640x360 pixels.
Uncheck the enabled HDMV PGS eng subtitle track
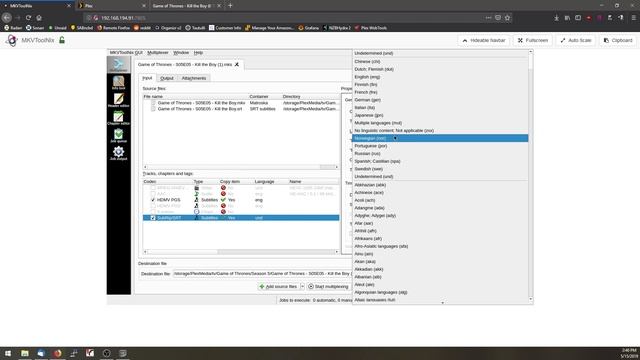tap(153, 200)
